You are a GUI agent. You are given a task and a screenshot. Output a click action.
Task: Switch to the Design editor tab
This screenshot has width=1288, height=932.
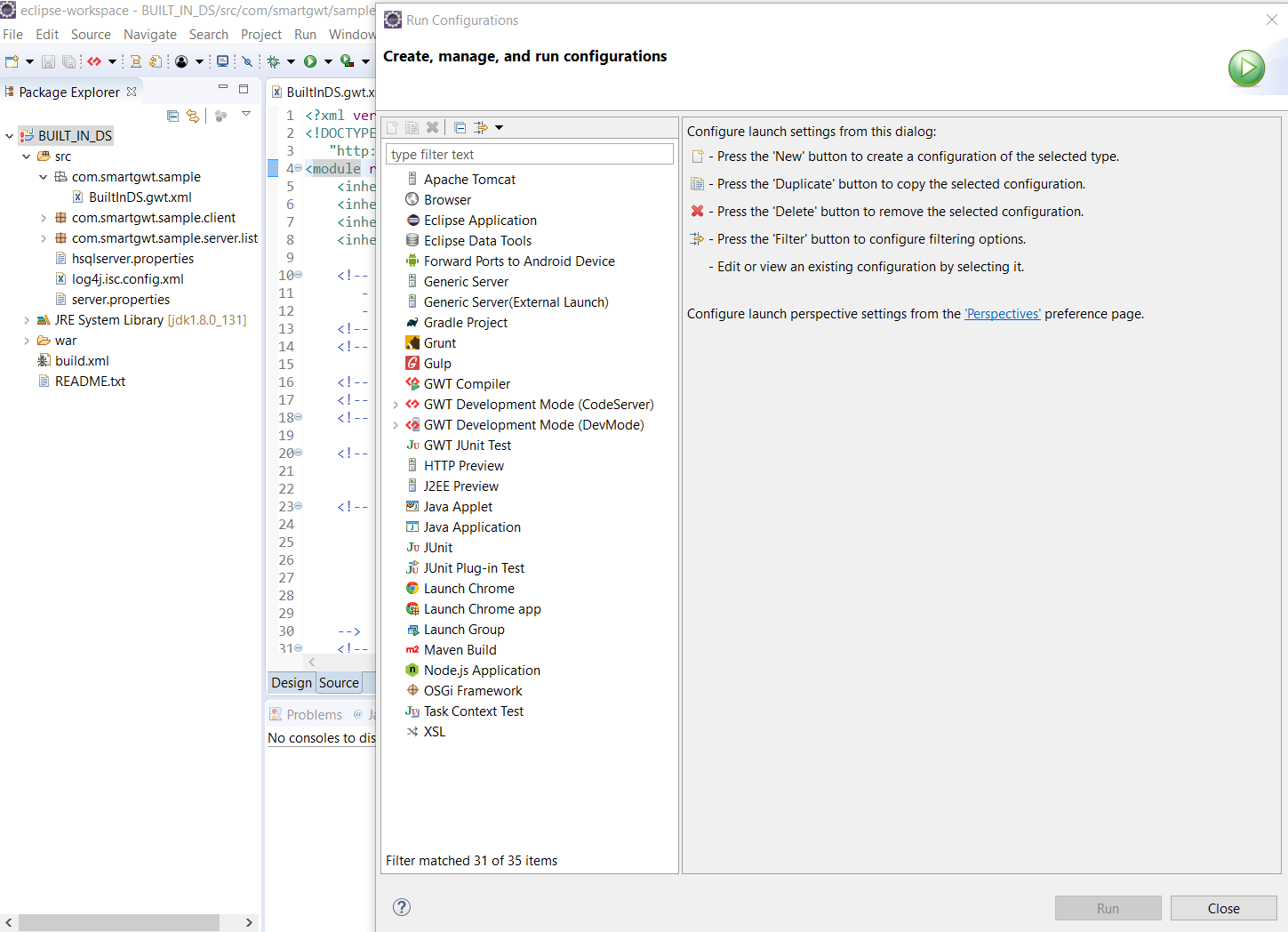tap(292, 683)
